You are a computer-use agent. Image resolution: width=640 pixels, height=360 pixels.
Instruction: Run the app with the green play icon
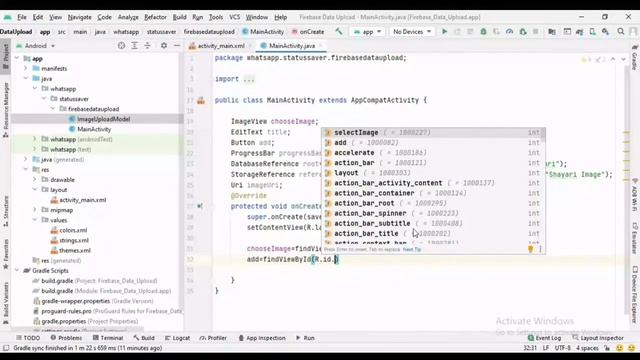click(x=444, y=31)
